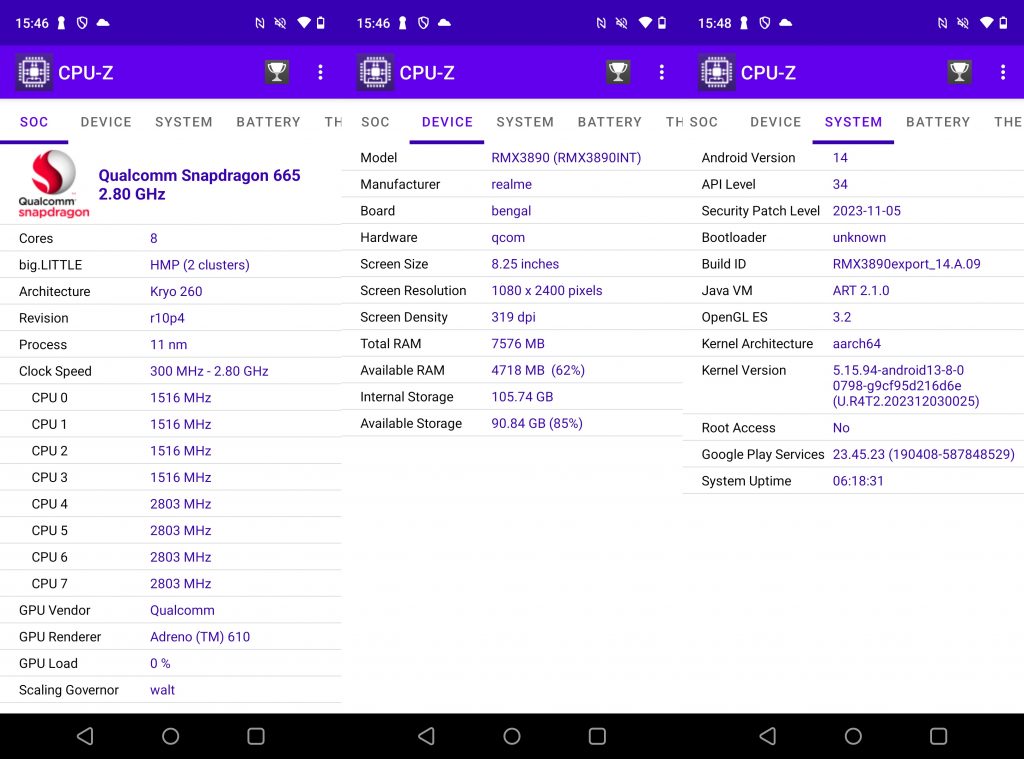Click the '06:18:31' system uptime value
1024x759 pixels.
[858, 481]
